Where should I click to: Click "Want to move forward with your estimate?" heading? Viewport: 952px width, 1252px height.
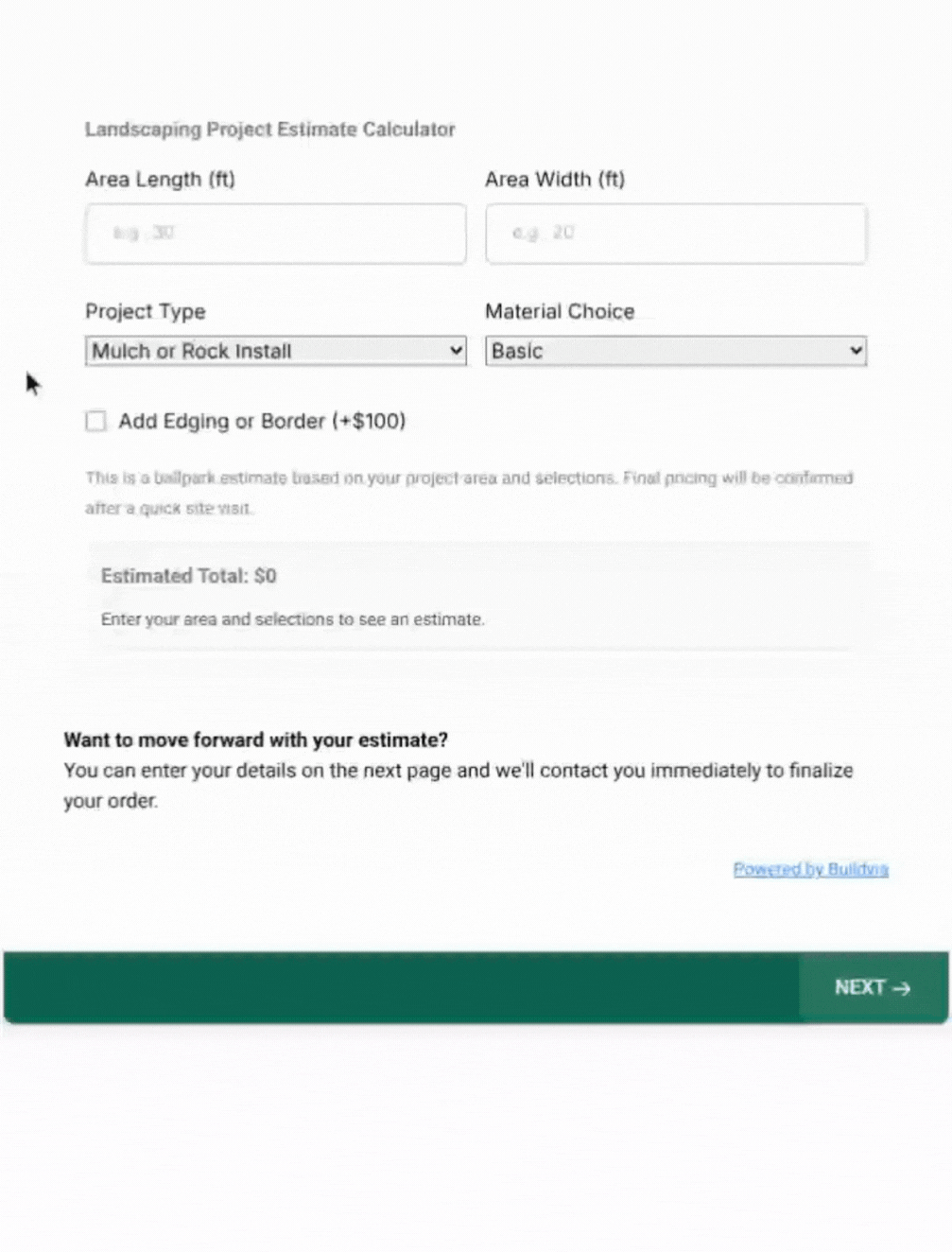pyautogui.click(x=255, y=739)
